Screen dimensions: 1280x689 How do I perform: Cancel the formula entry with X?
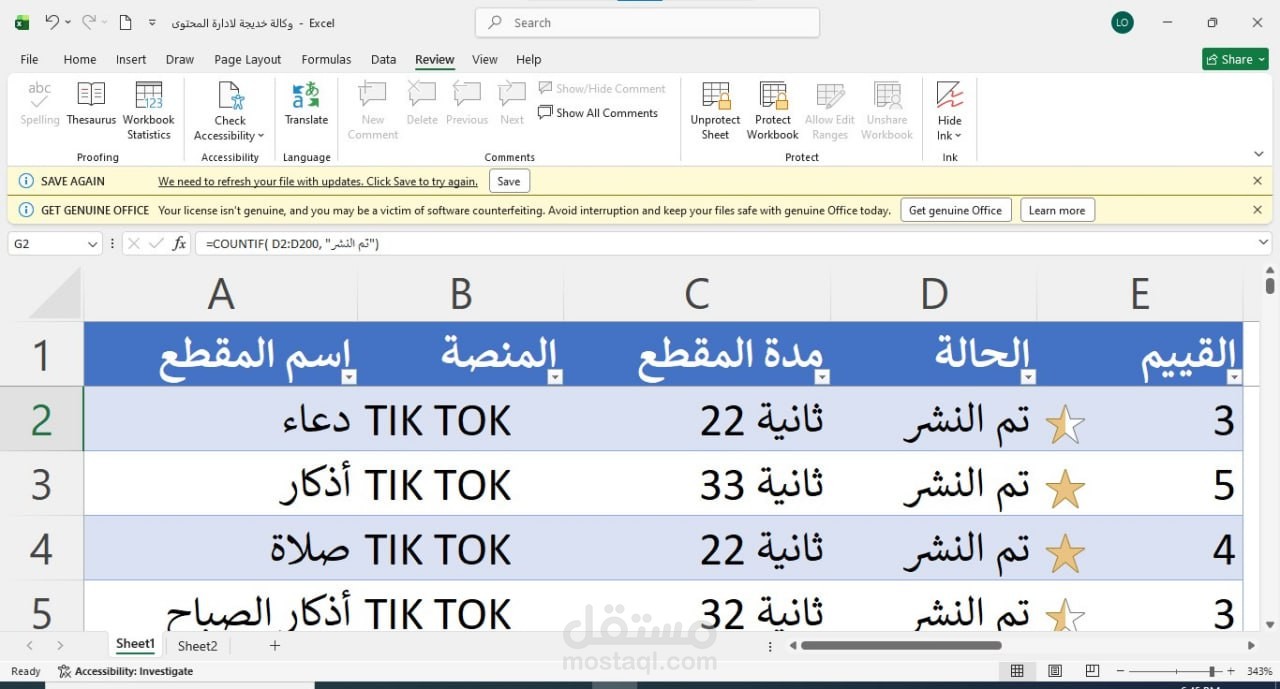click(133, 243)
